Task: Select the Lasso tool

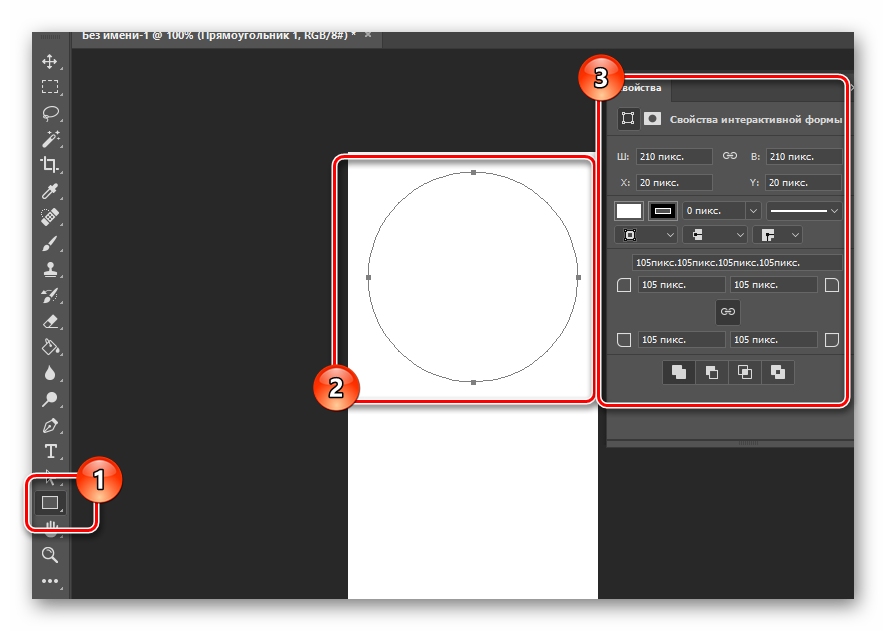Action: [49, 113]
